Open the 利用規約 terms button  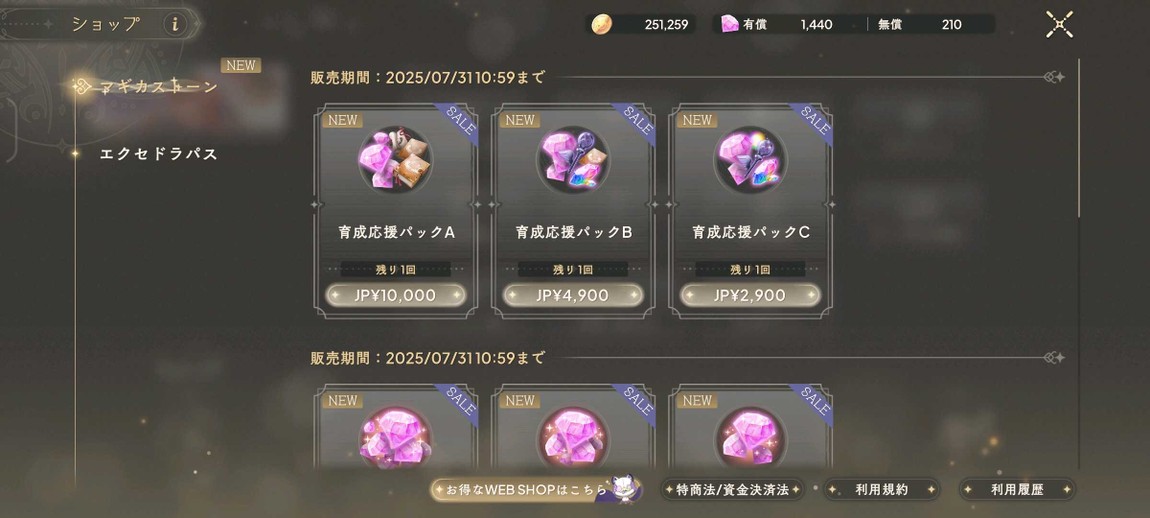click(882, 489)
